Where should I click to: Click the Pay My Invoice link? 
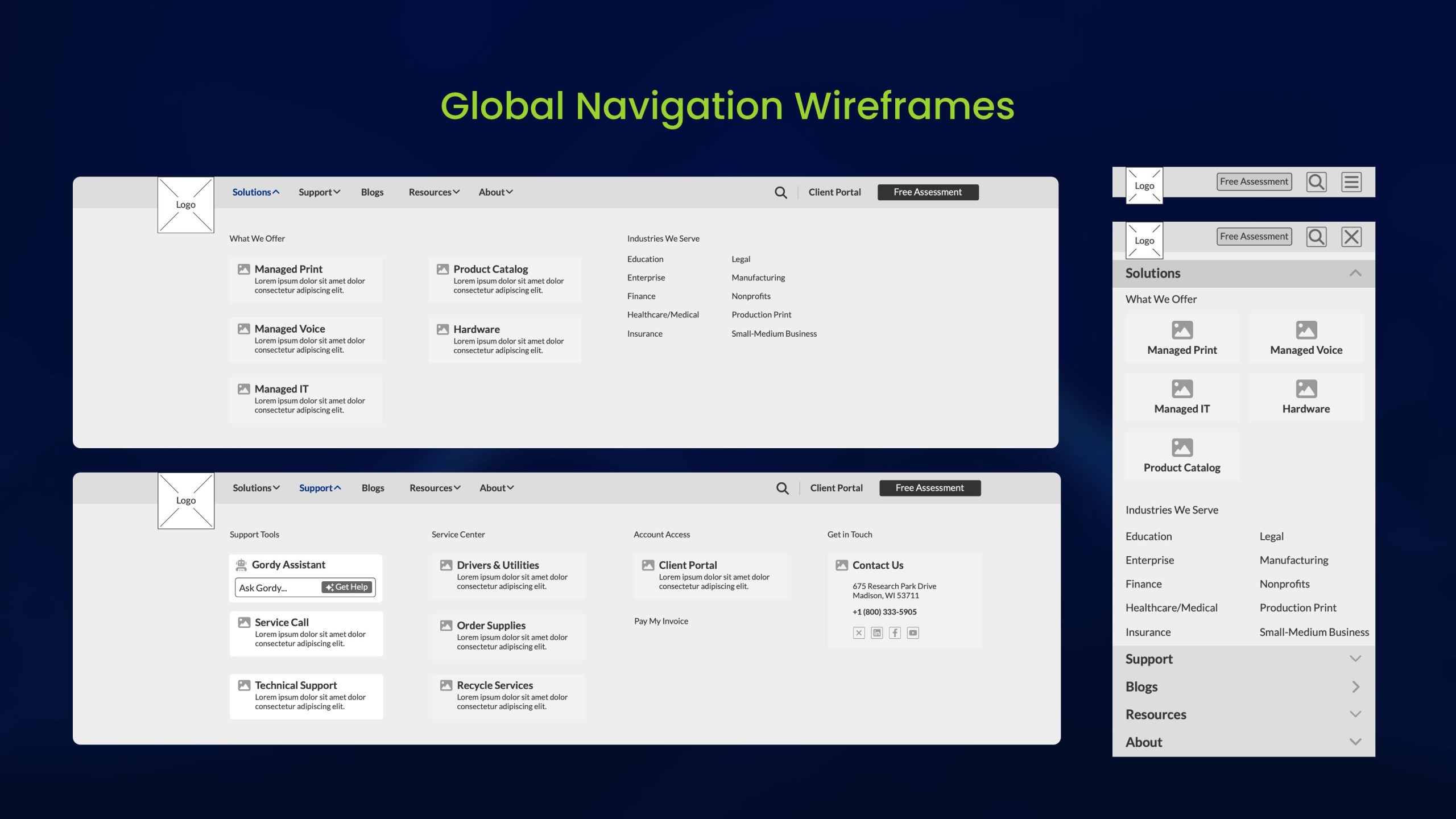coord(661,621)
